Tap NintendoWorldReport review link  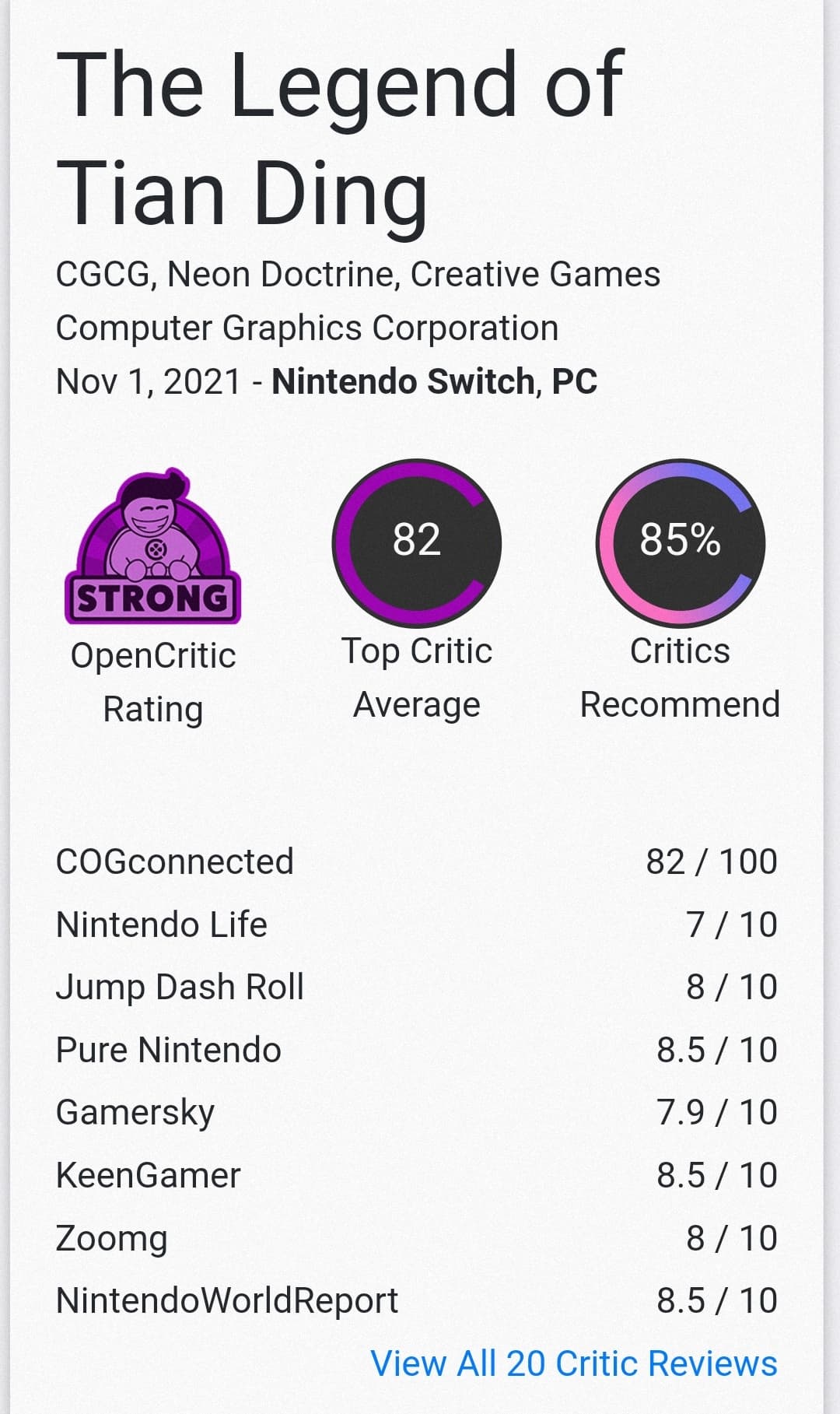[x=227, y=1300]
